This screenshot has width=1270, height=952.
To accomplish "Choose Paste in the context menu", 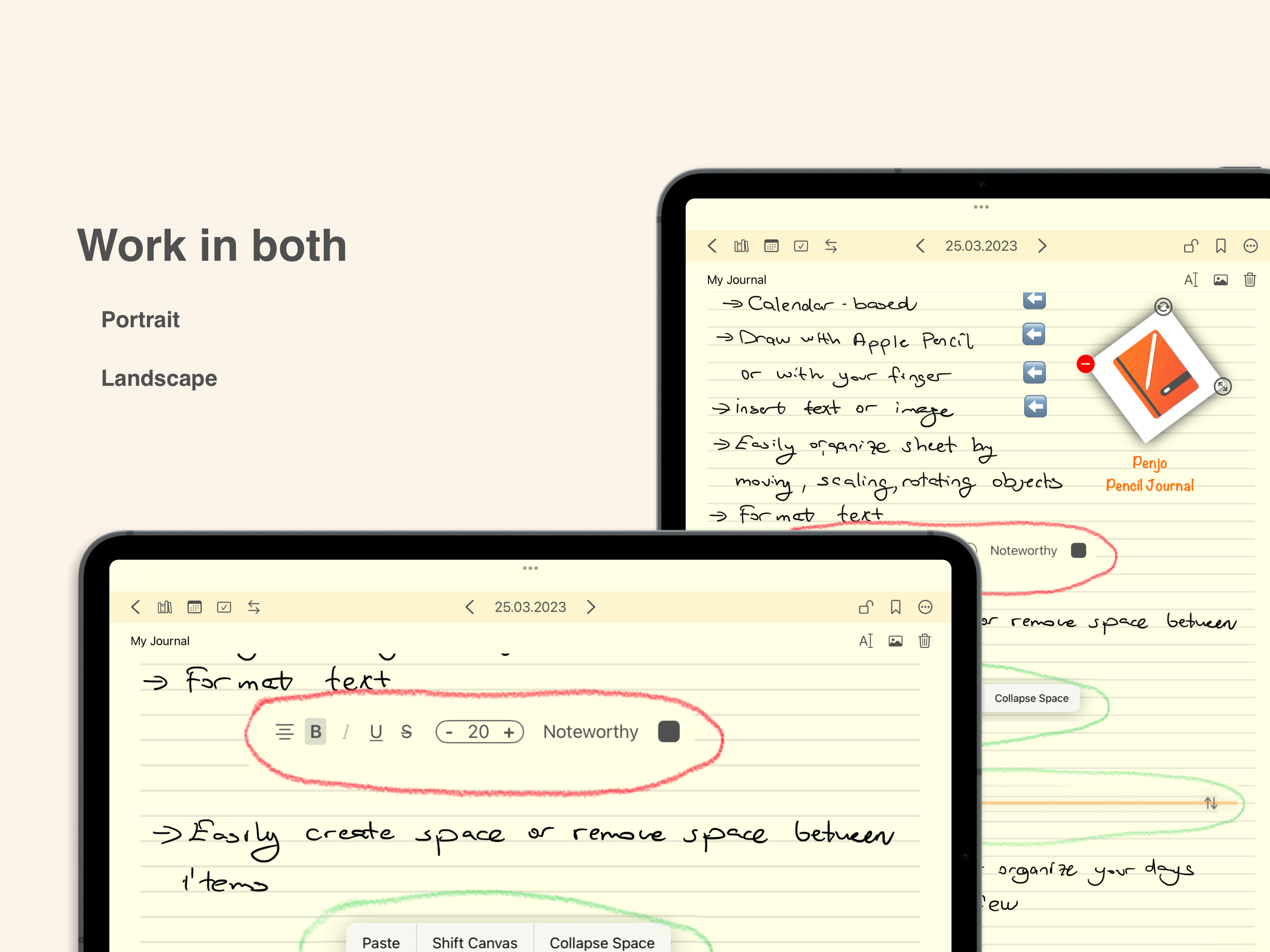I will [381, 942].
